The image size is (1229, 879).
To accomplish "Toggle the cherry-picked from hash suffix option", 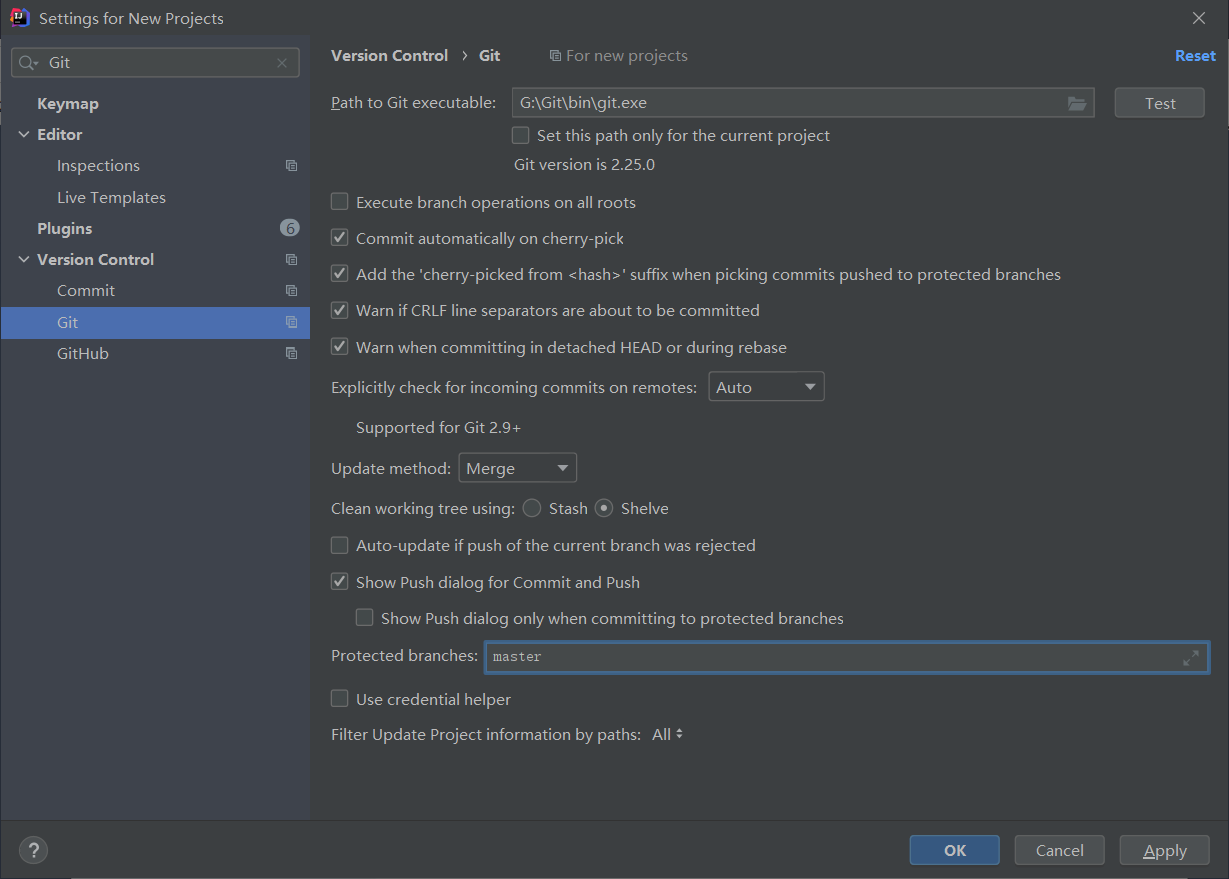I will pos(340,274).
